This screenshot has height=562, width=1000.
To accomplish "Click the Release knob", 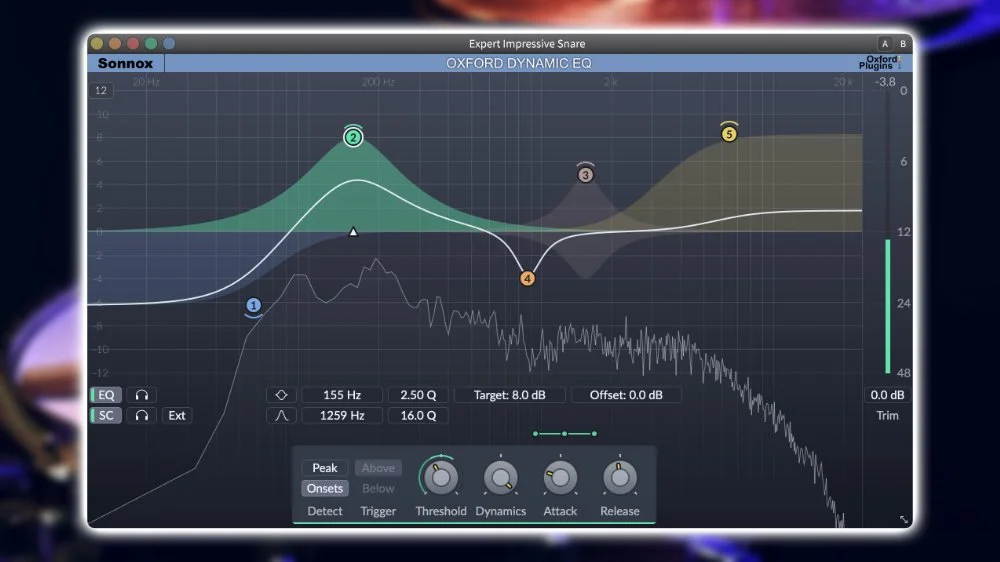I will point(619,477).
